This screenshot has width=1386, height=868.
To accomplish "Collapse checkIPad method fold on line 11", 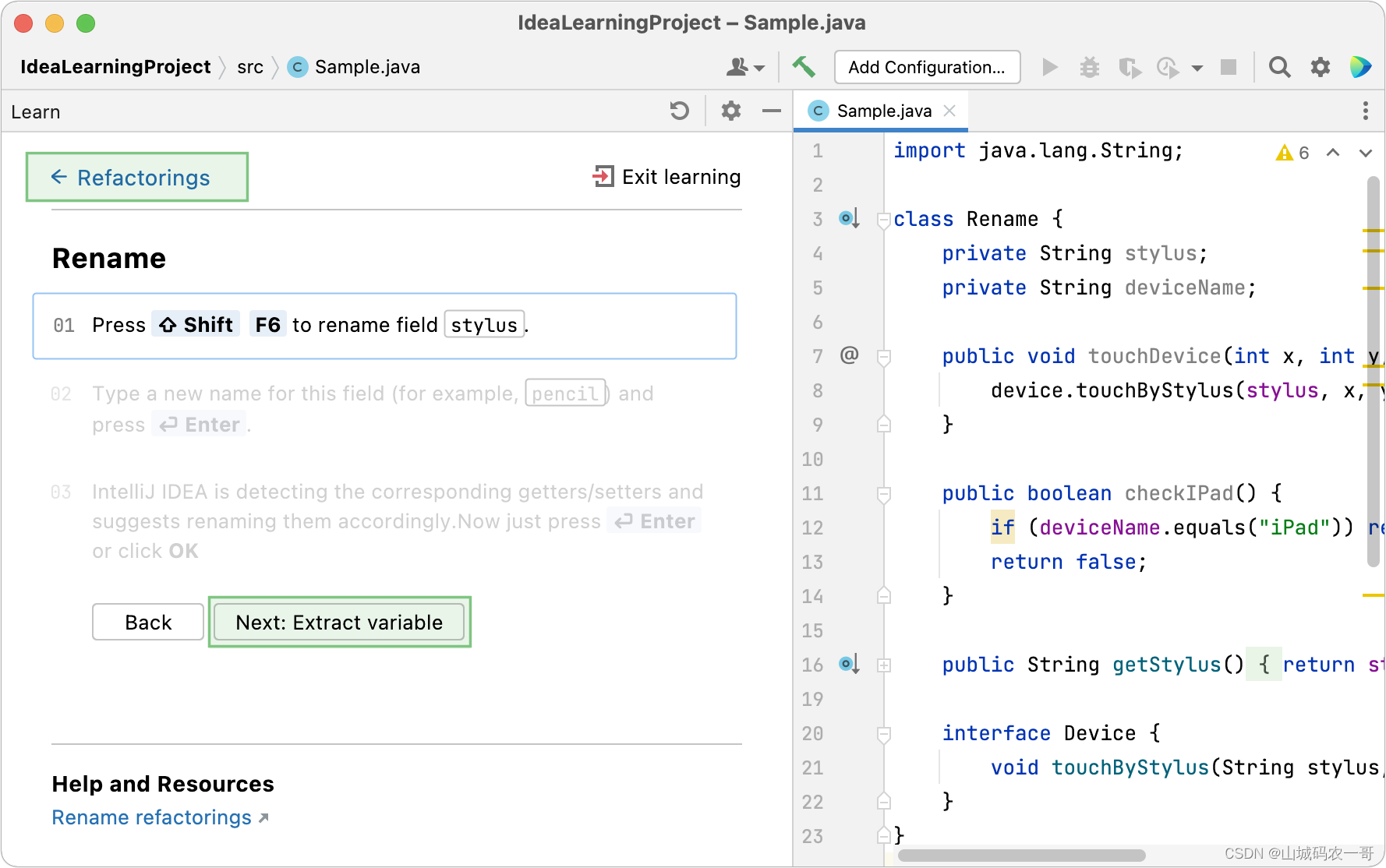I will click(x=884, y=495).
